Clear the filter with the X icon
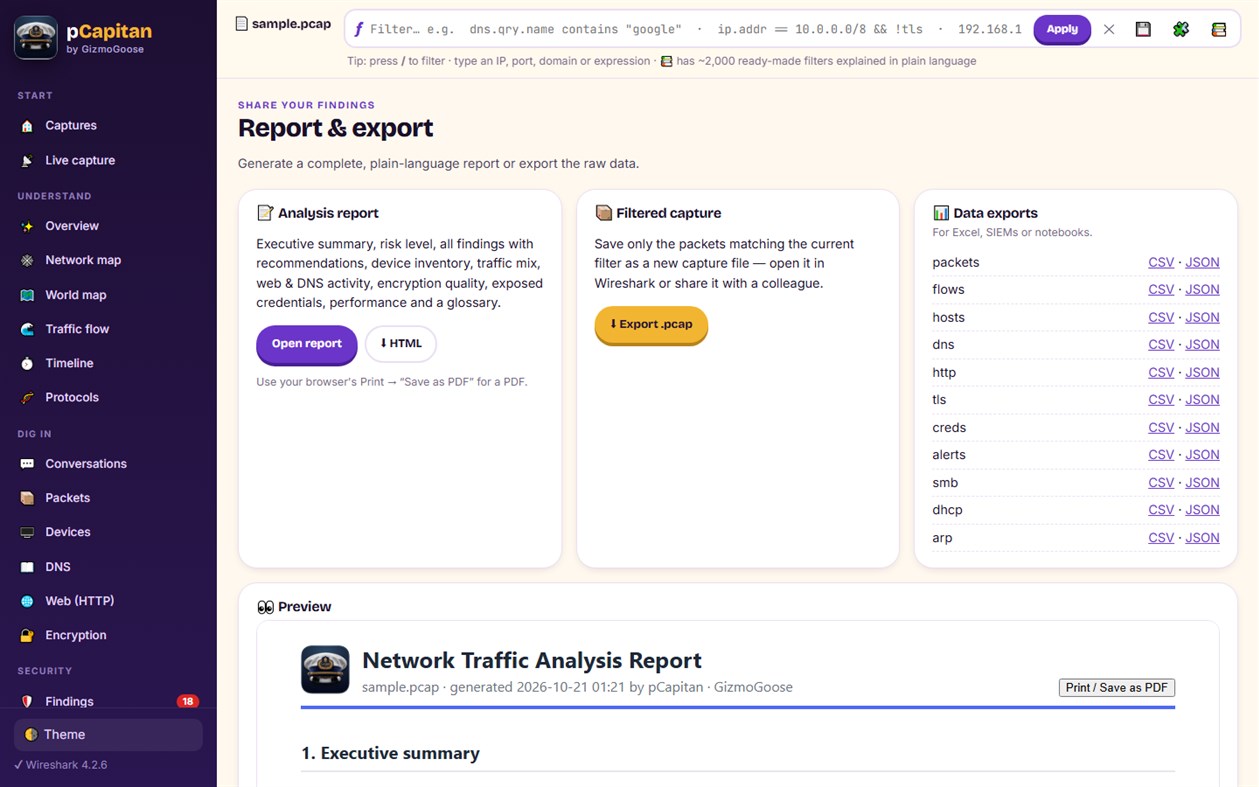This screenshot has height=787, width=1259. pyautogui.click(x=1109, y=29)
